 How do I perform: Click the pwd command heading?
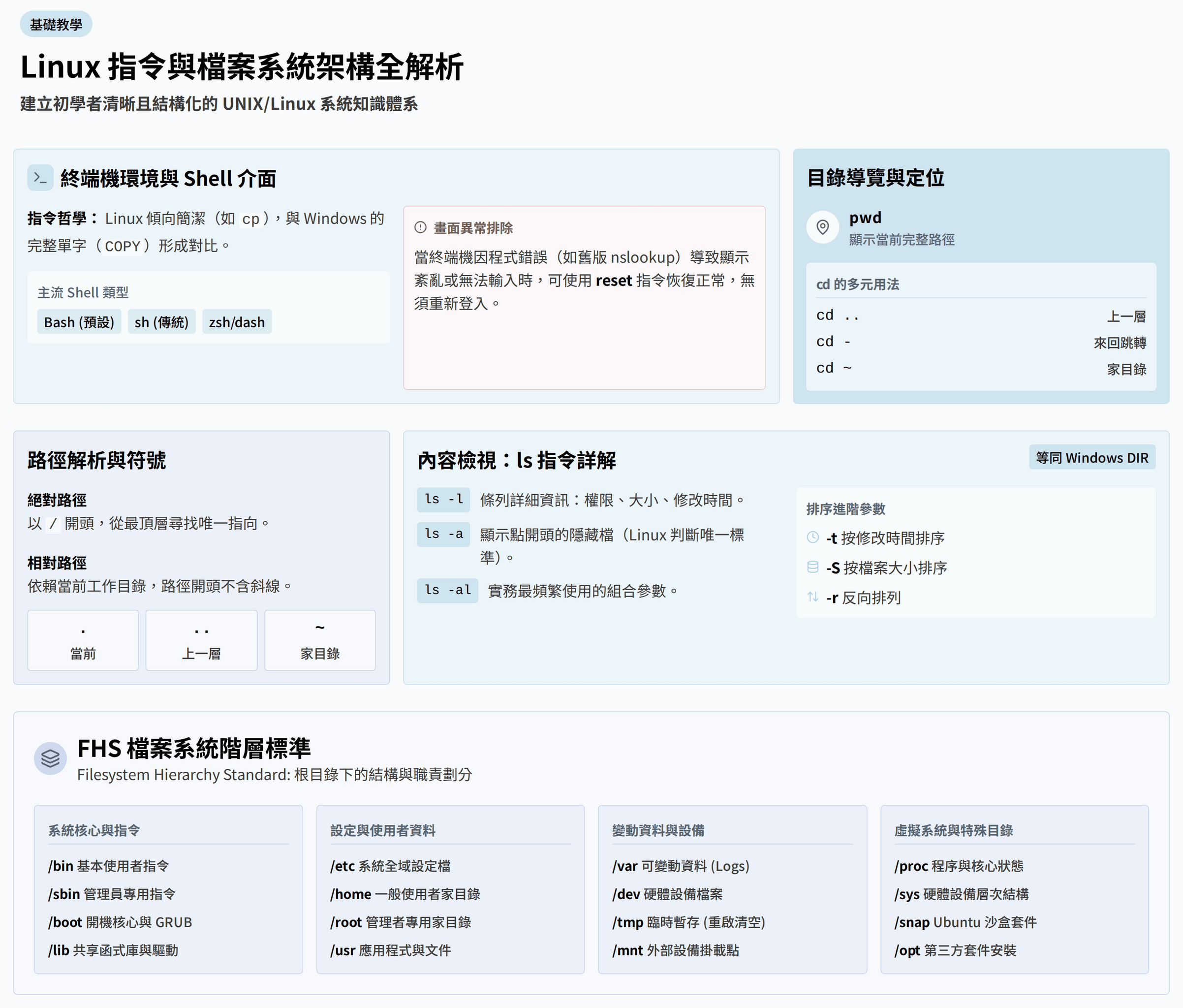pyautogui.click(x=866, y=218)
